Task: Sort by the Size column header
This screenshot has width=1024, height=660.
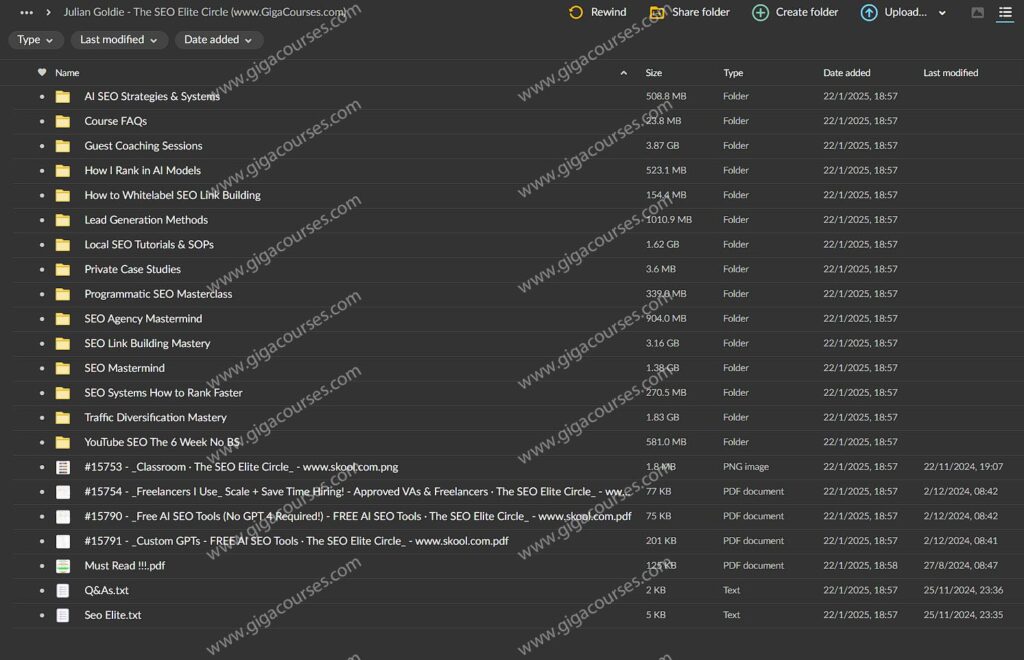Action: (x=654, y=73)
